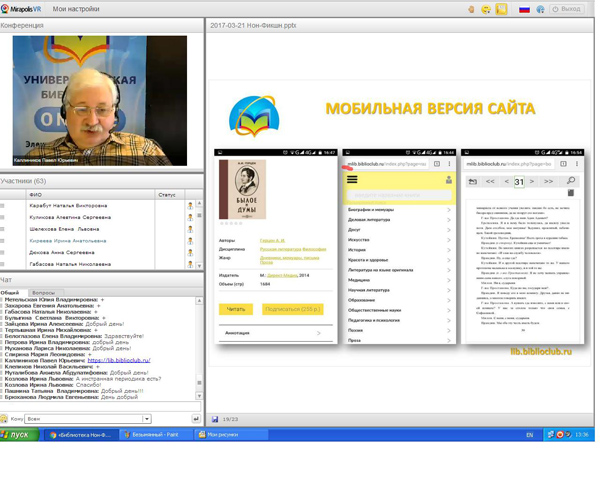Open Мои настройки menu
This screenshot has width=600, height=480.
pos(76,9)
